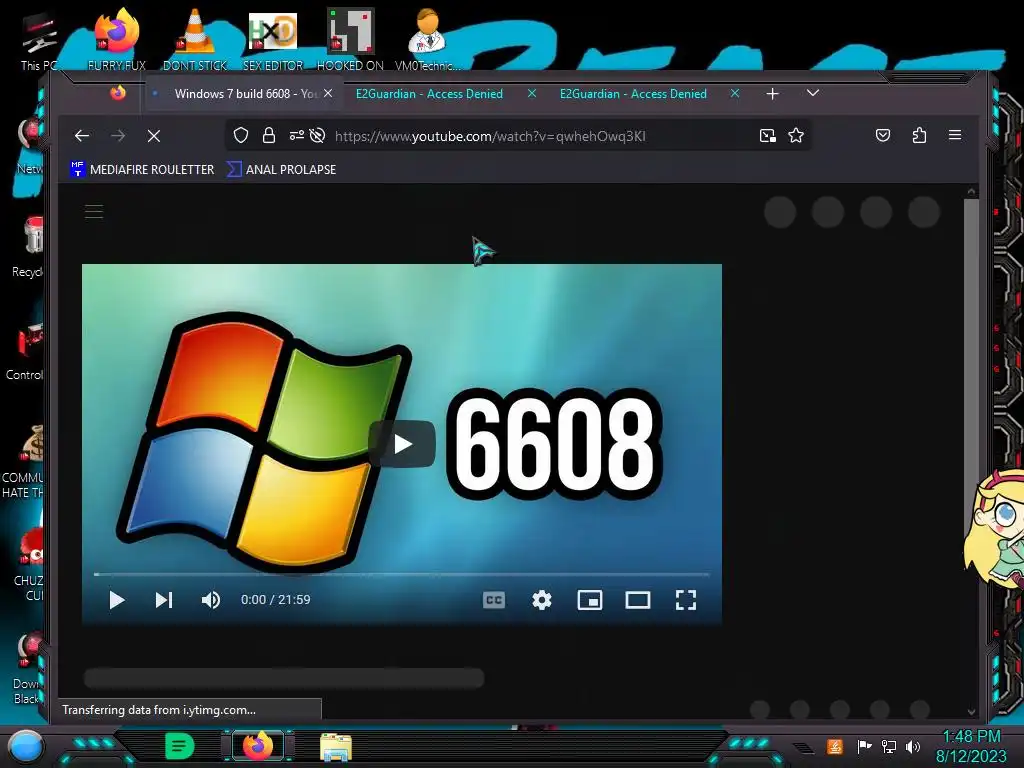Switch to the second E2Guardian Access Denied tab
1024x768 pixels.
[633, 93]
